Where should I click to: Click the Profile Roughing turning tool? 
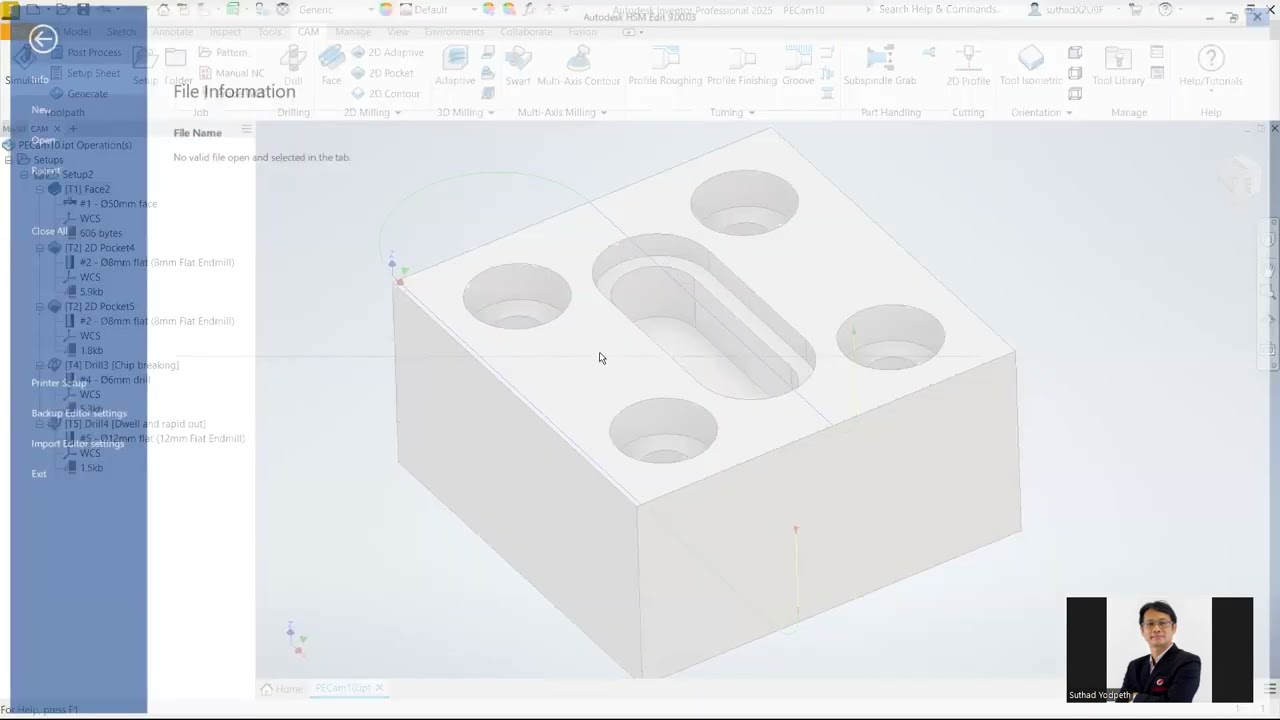[665, 66]
